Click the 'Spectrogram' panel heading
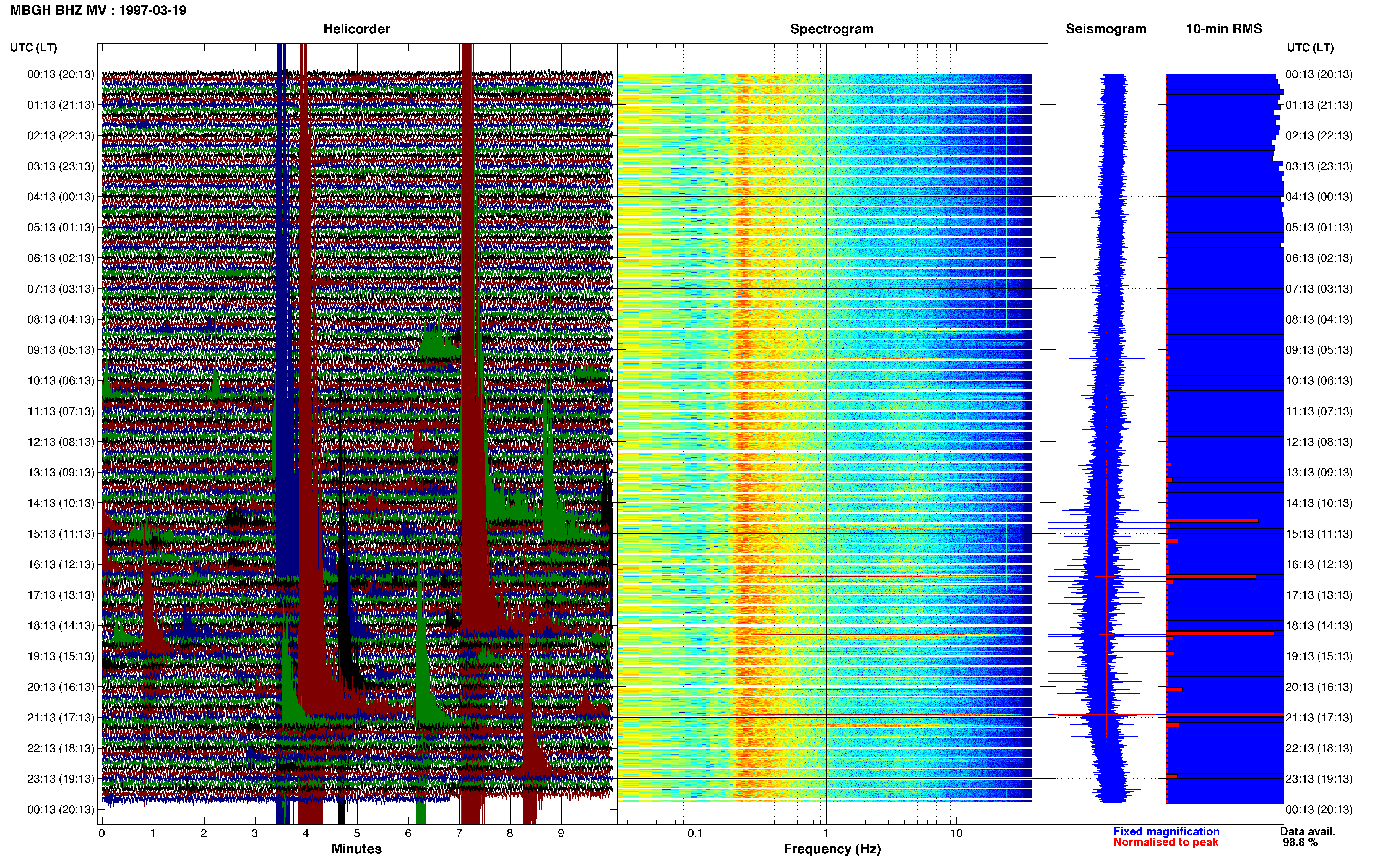 (831, 29)
